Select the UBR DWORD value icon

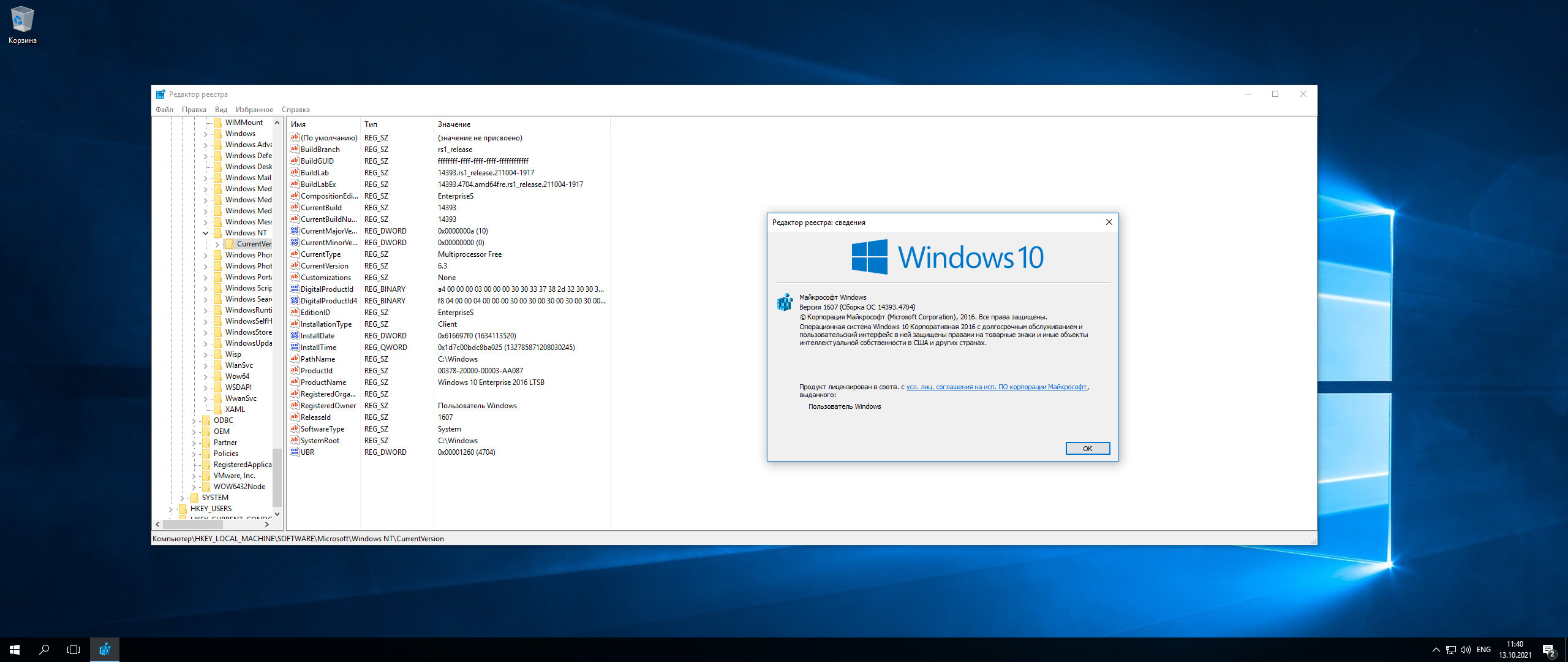point(295,452)
